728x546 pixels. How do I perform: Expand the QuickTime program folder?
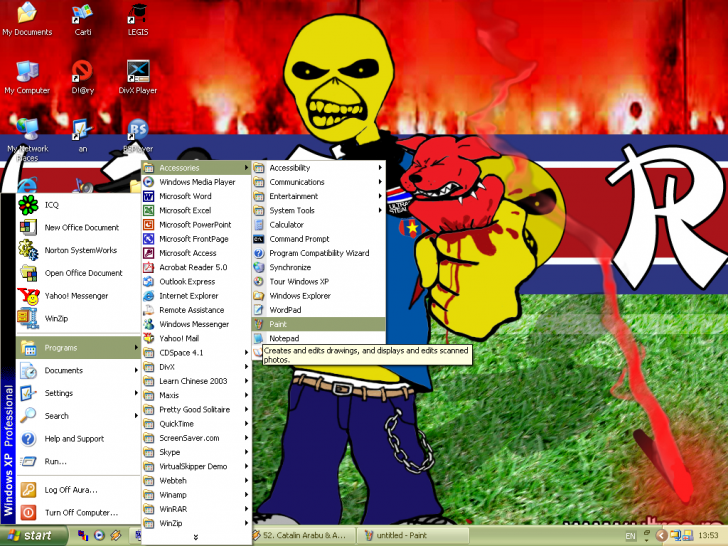pos(196,424)
